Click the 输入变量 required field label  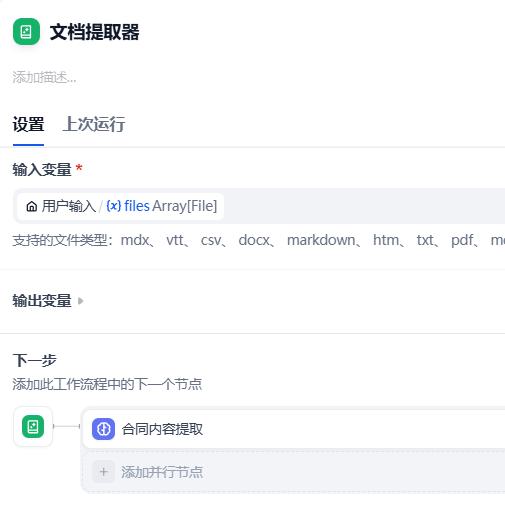pos(42,169)
